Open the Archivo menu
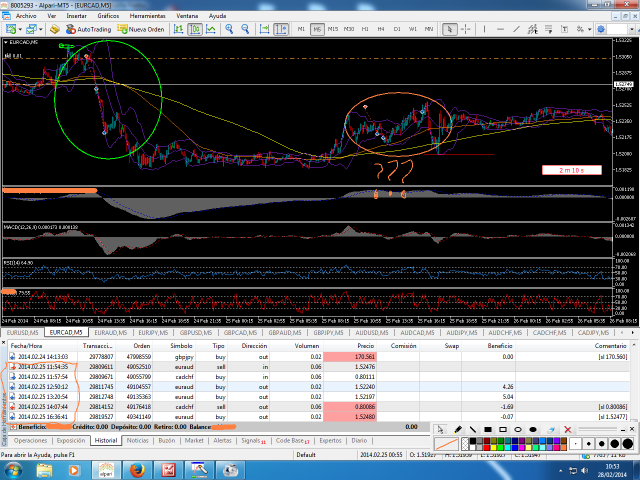Image resolution: width=640 pixels, height=480 pixels. coord(26,17)
